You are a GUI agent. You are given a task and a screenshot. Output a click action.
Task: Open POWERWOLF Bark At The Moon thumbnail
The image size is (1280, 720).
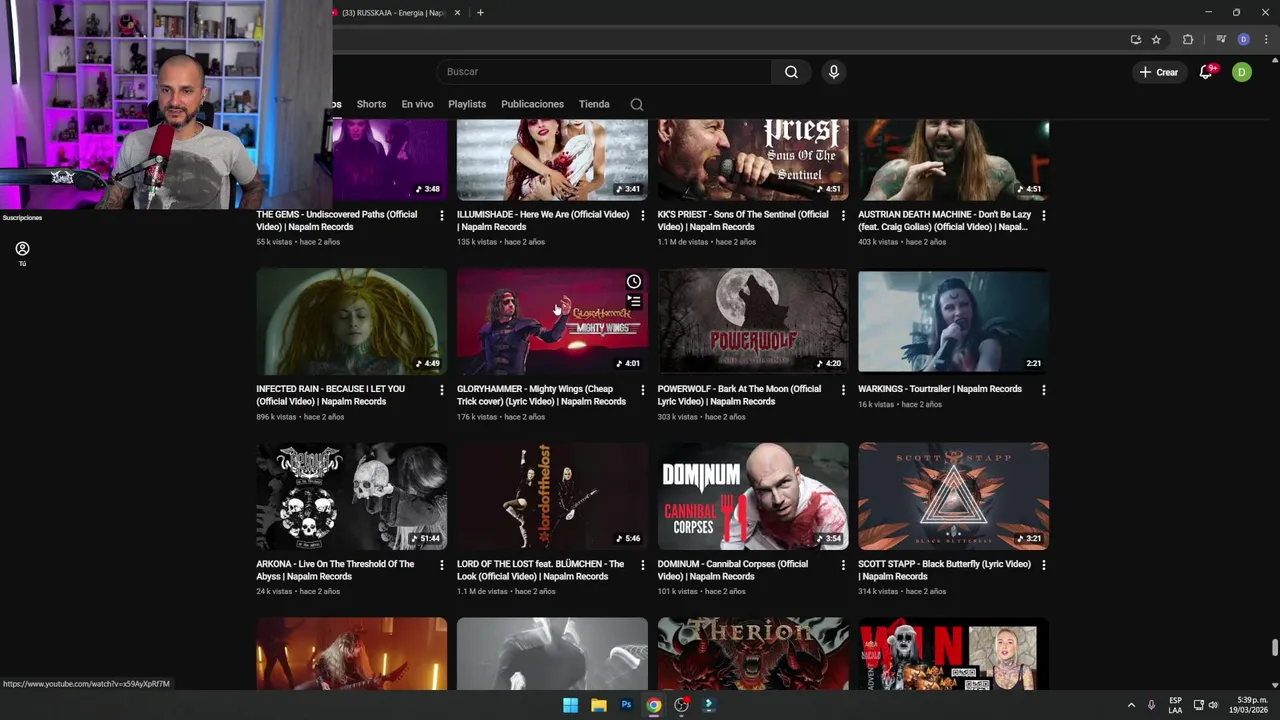tap(753, 321)
